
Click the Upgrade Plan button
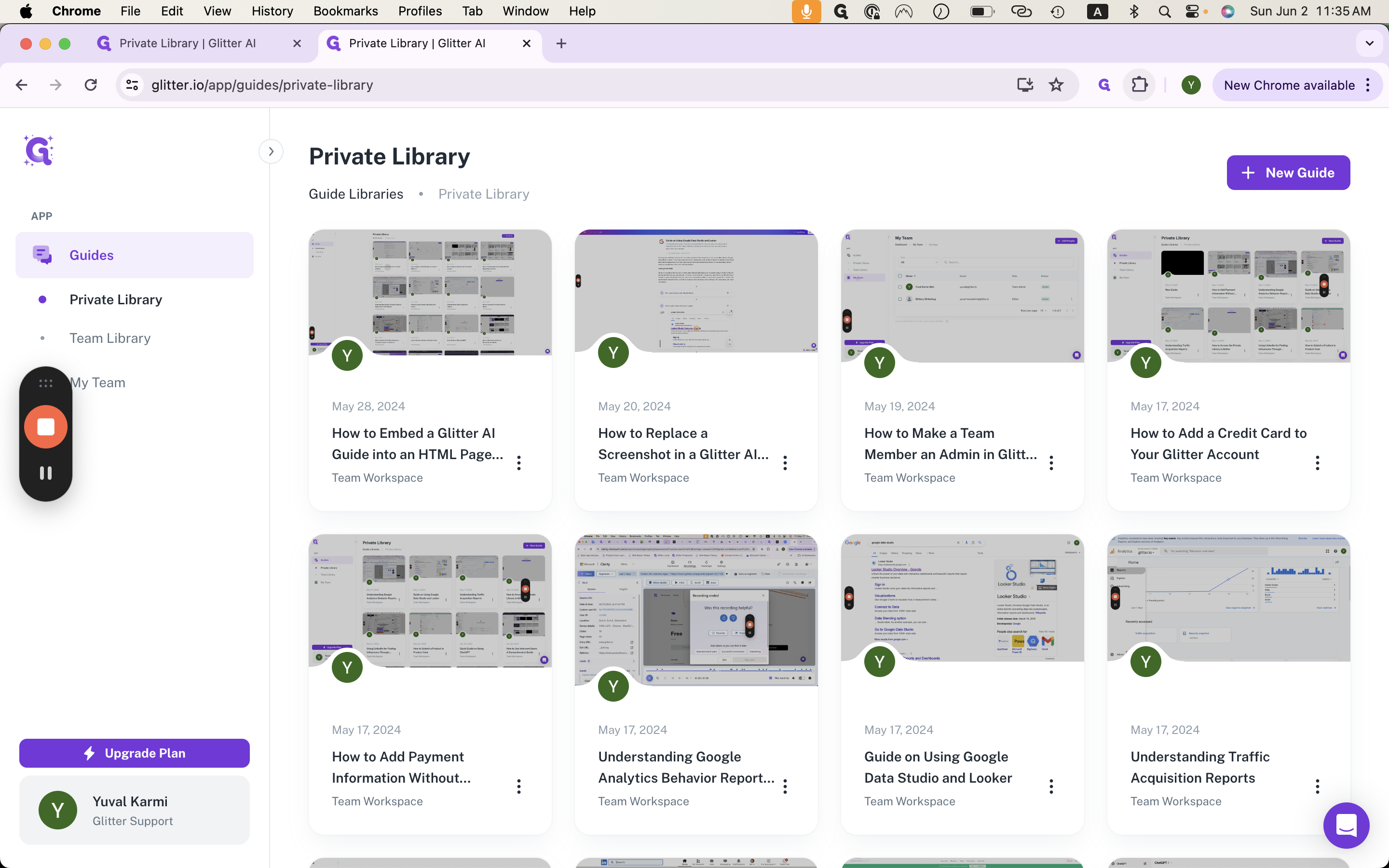(134, 753)
